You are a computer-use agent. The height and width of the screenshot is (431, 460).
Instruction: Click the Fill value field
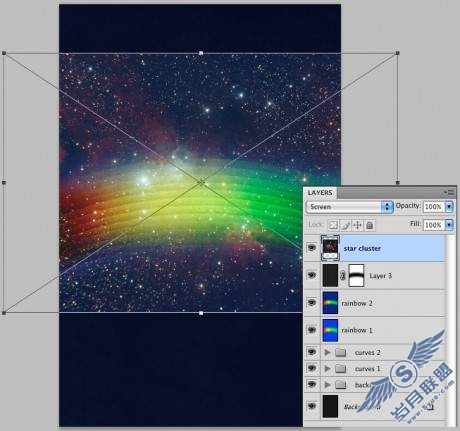coord(434,225)
